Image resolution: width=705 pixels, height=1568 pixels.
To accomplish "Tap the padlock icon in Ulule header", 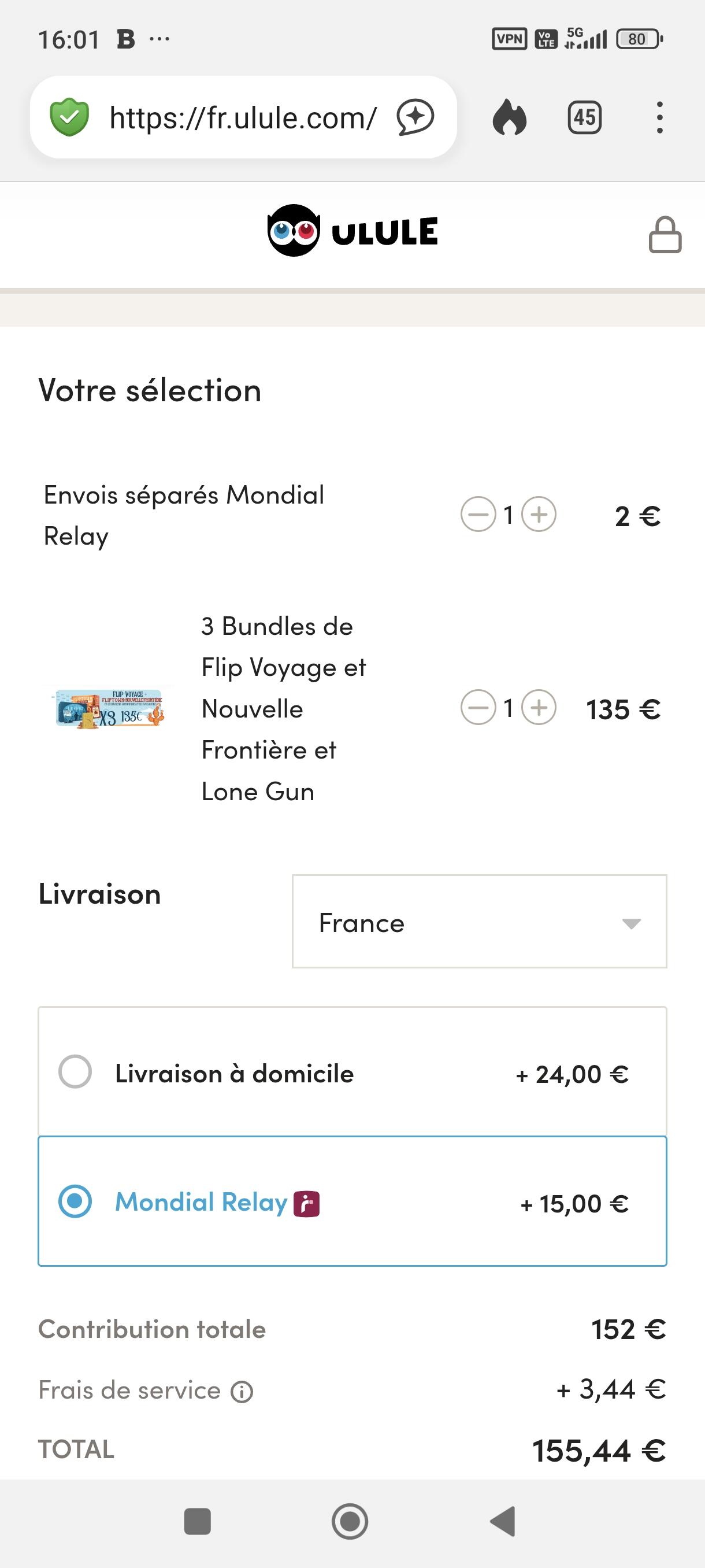I will (x=665, y=234).
